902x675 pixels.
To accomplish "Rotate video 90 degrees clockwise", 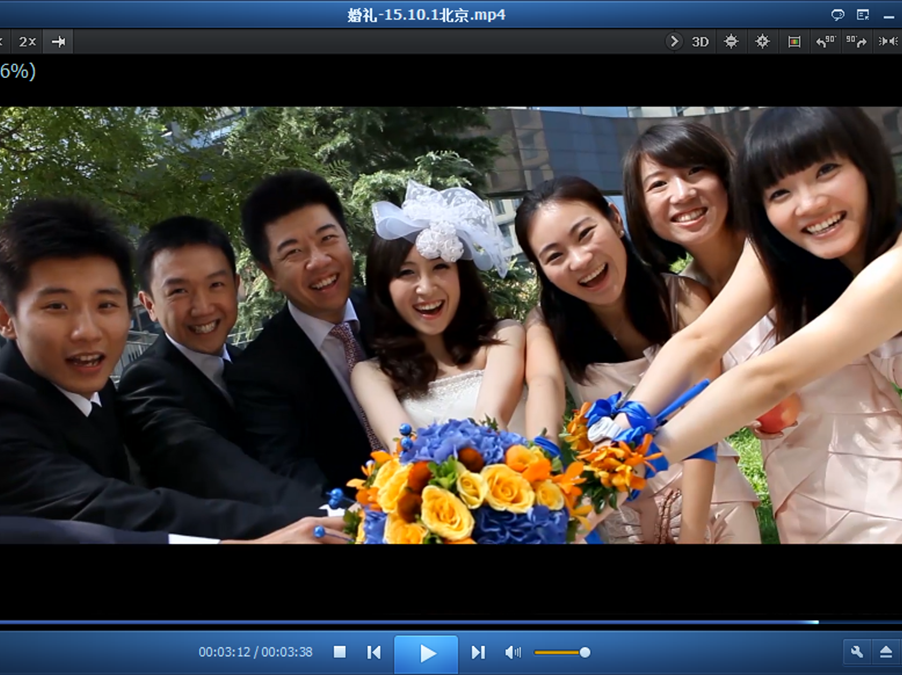I will (x=856, y=41).
